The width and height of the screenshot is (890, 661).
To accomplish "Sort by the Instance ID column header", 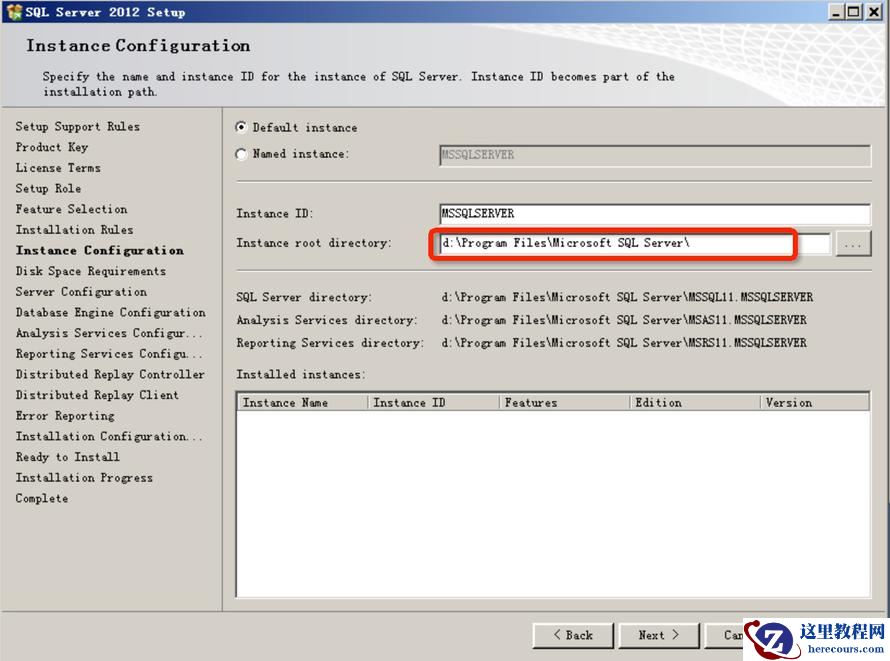I will [x=434, y=402].
